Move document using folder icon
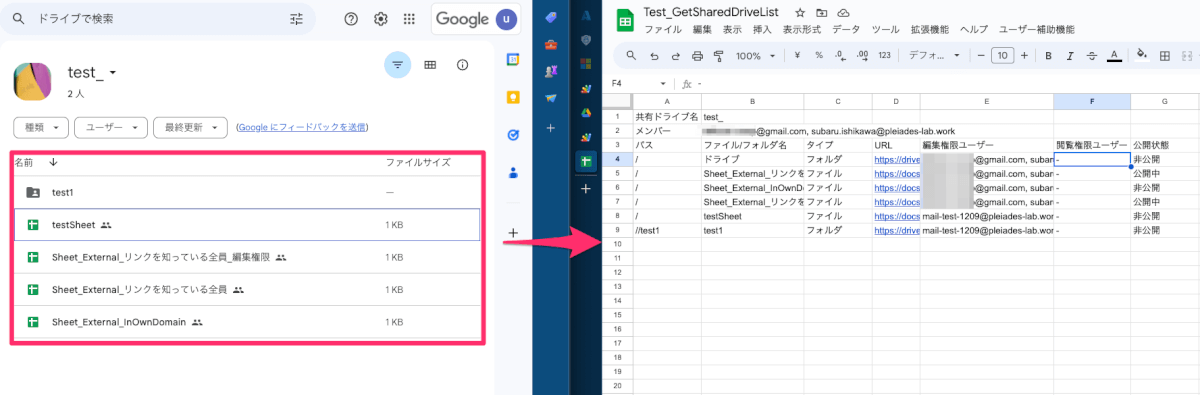Image resolution: width=1200 pixels, height=395 pixels. (822, 12)
